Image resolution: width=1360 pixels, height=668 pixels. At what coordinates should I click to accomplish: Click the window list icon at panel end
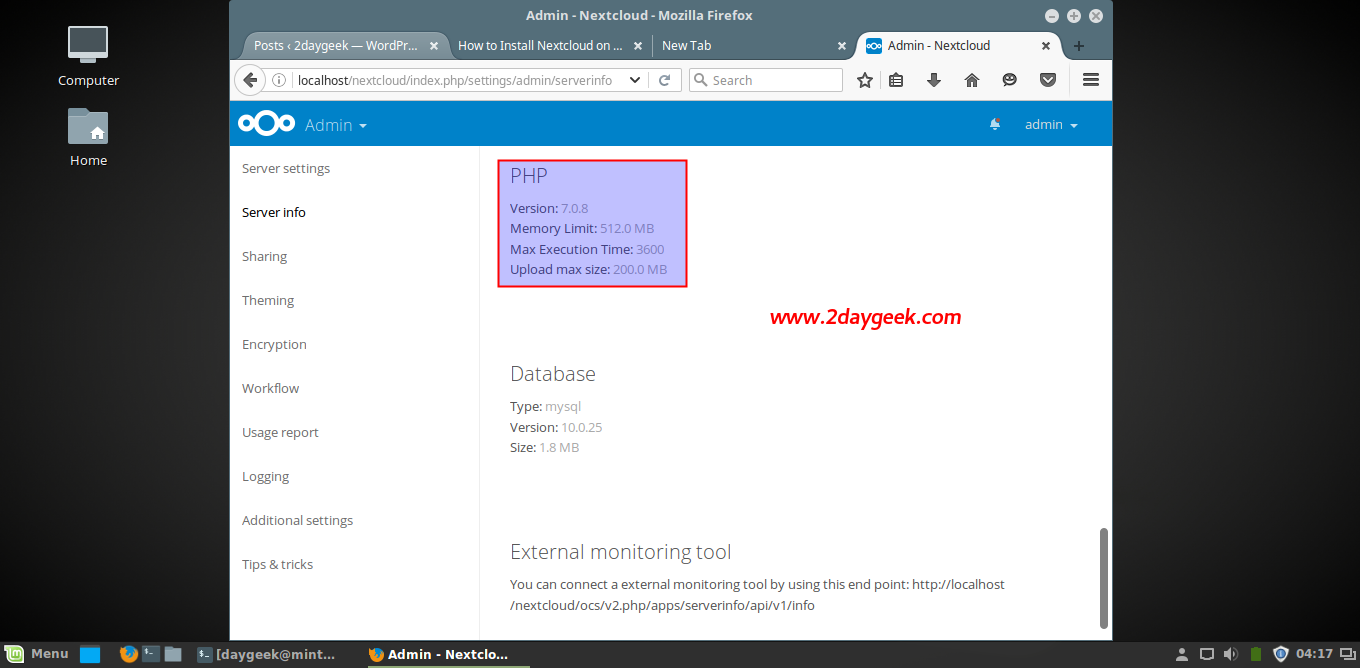click(1347, 655)
